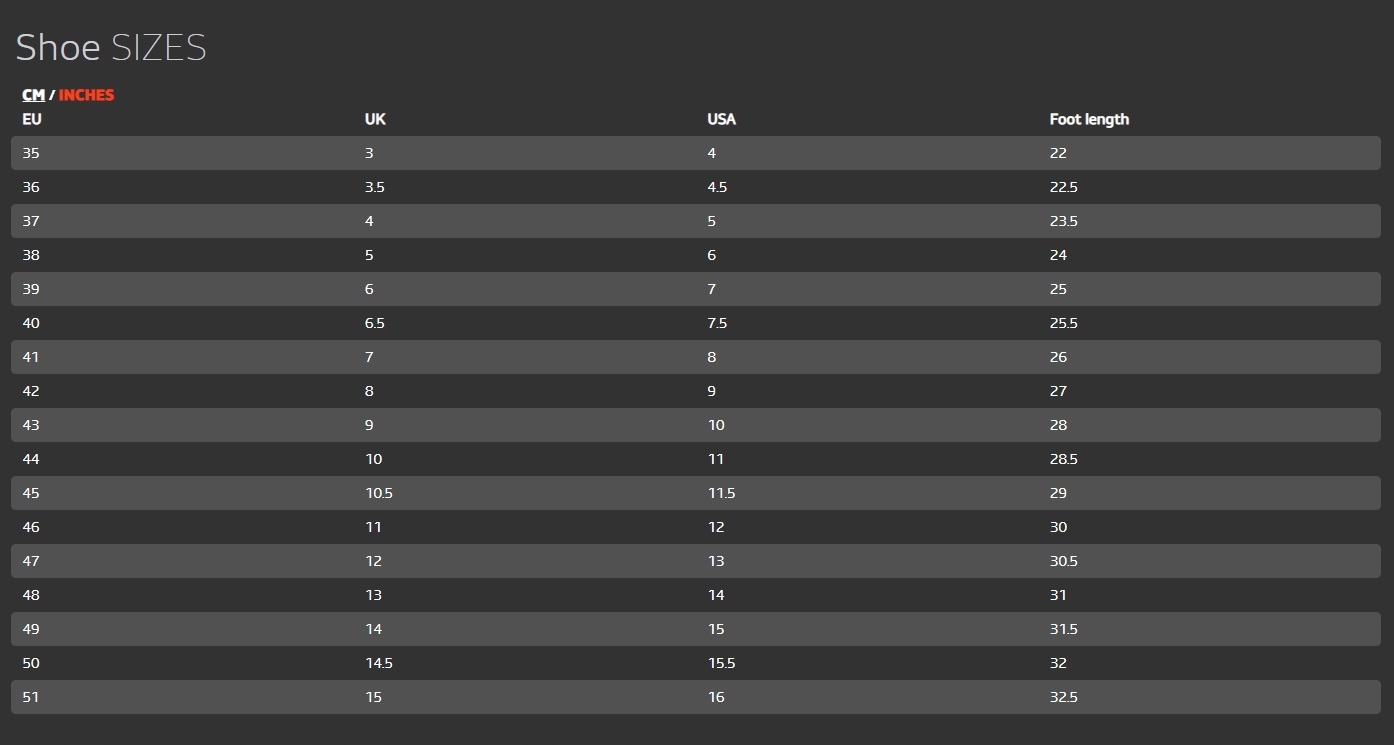The width and height of the screenshot is (1394, 745).
Task: Click foot length 23.5 cell
Action: point(1063,221)
